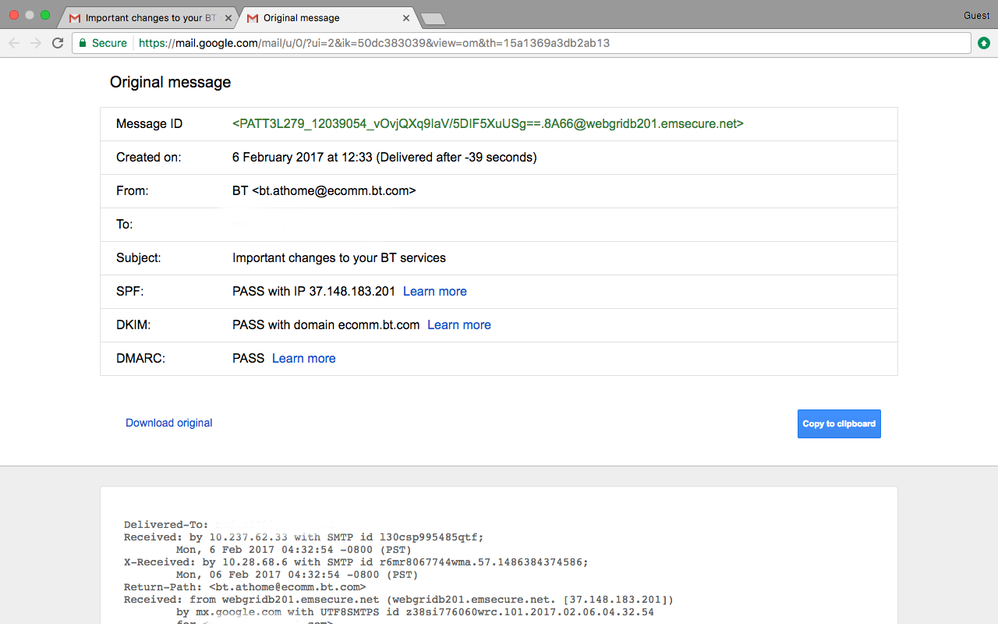The width and height of the screenshot is (998, 624).
Task: Click Gmail favicon on Original message tab
Action: 253,18
